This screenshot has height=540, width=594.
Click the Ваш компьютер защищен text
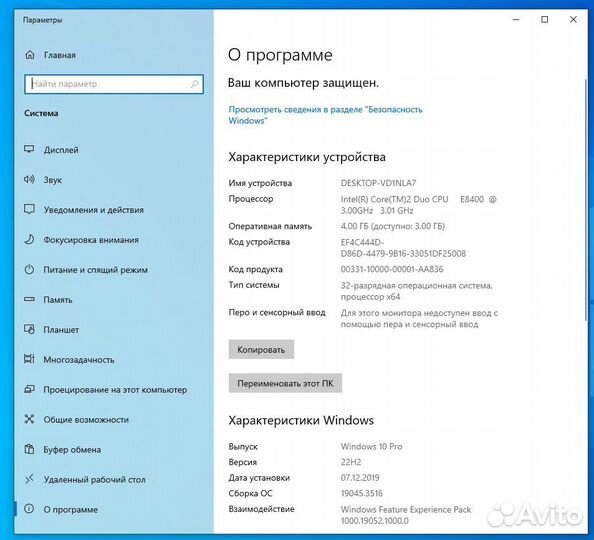(x=303, y=83)
